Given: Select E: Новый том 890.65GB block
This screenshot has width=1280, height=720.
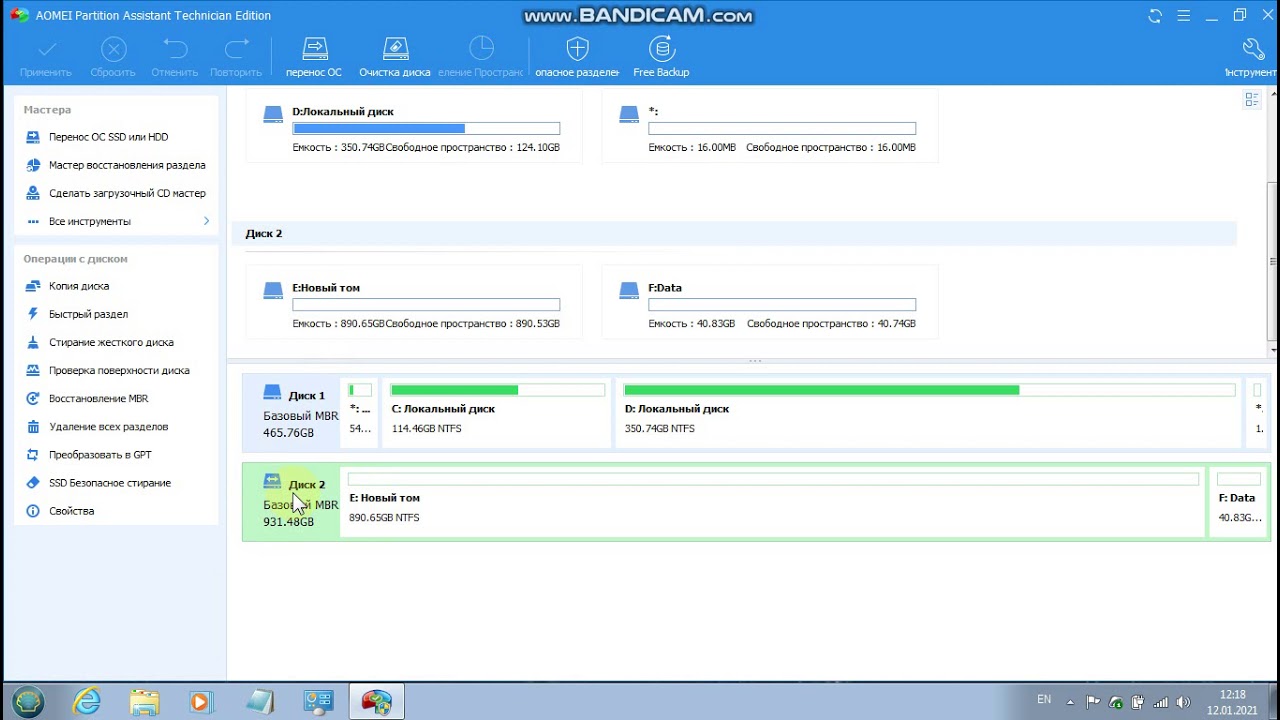Looking at the screenshot, I should 773,502.
